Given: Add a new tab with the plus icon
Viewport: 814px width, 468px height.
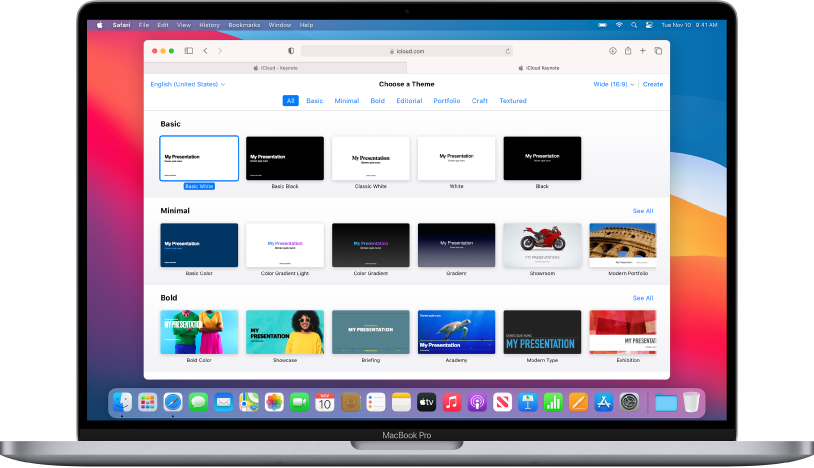Looking at the screenshot, I should (x=643, y=51).
